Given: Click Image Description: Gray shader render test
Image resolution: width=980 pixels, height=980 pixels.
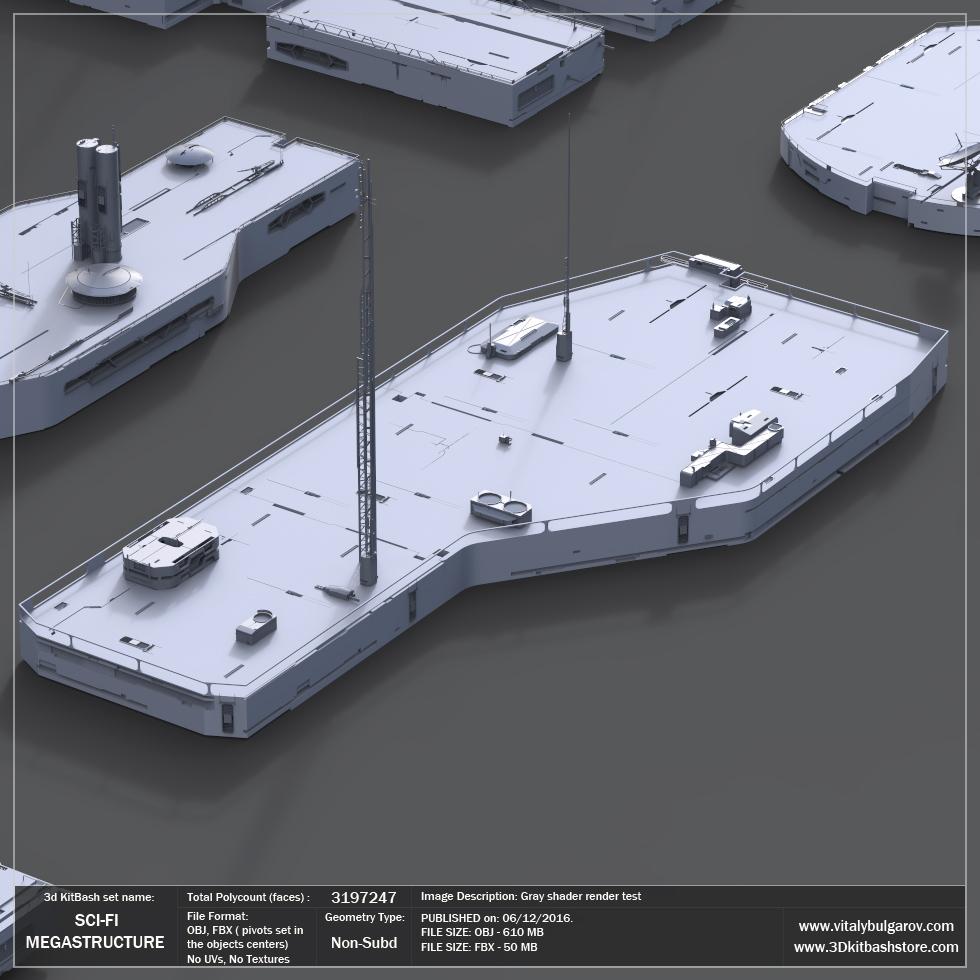Looking at the screenshot, I should point(531,896).
